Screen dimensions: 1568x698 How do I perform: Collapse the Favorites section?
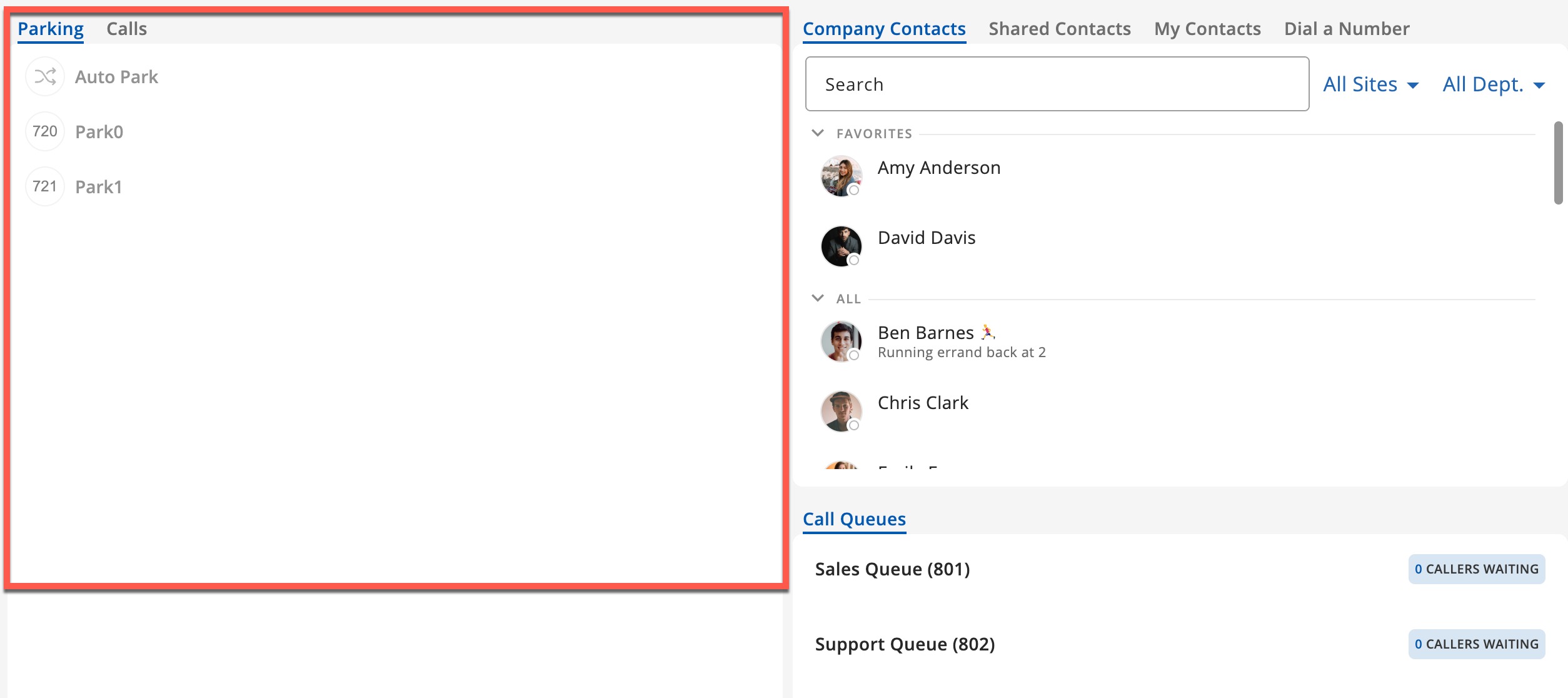[818, 133]
